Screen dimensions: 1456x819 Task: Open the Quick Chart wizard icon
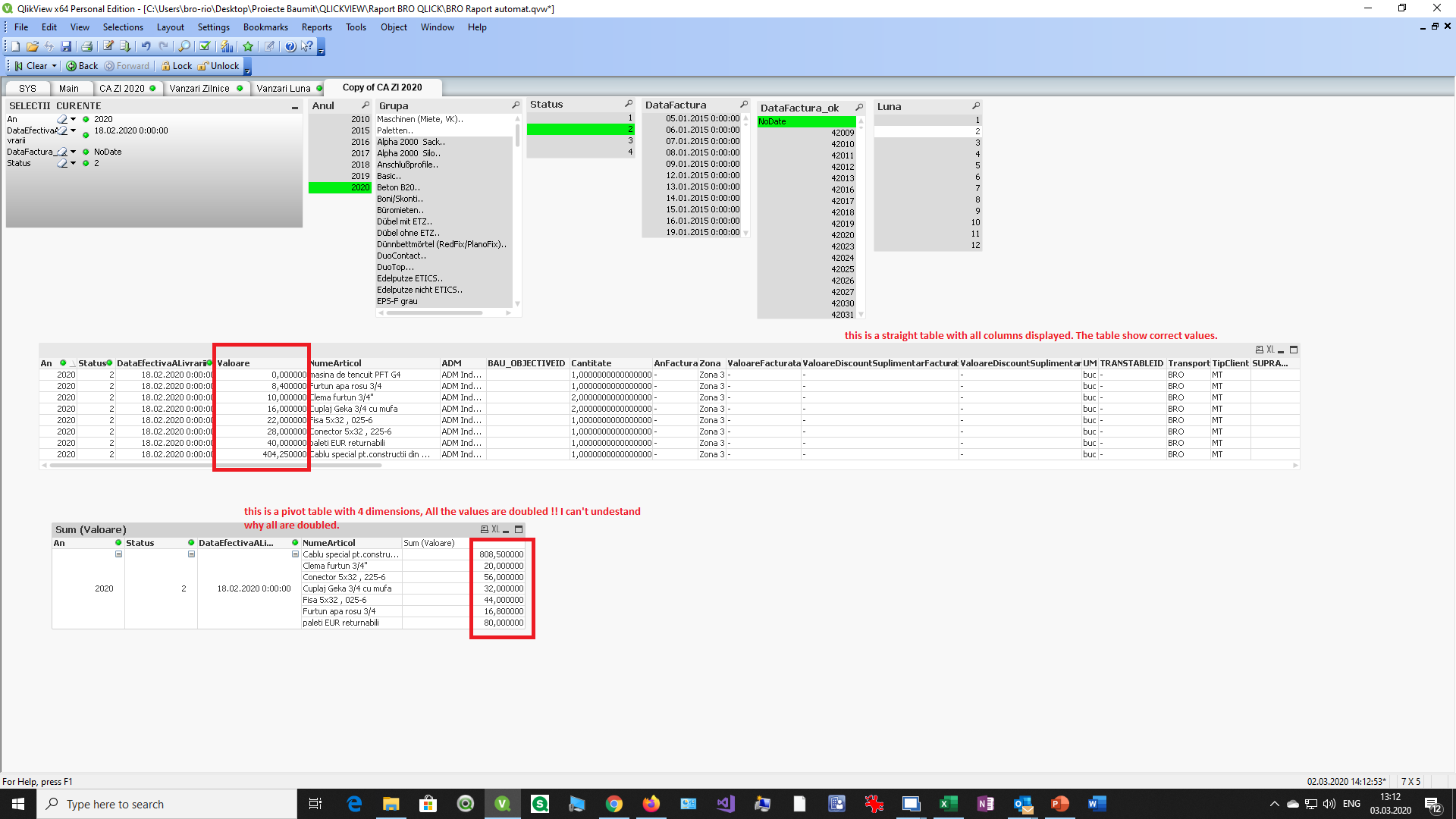227,46
